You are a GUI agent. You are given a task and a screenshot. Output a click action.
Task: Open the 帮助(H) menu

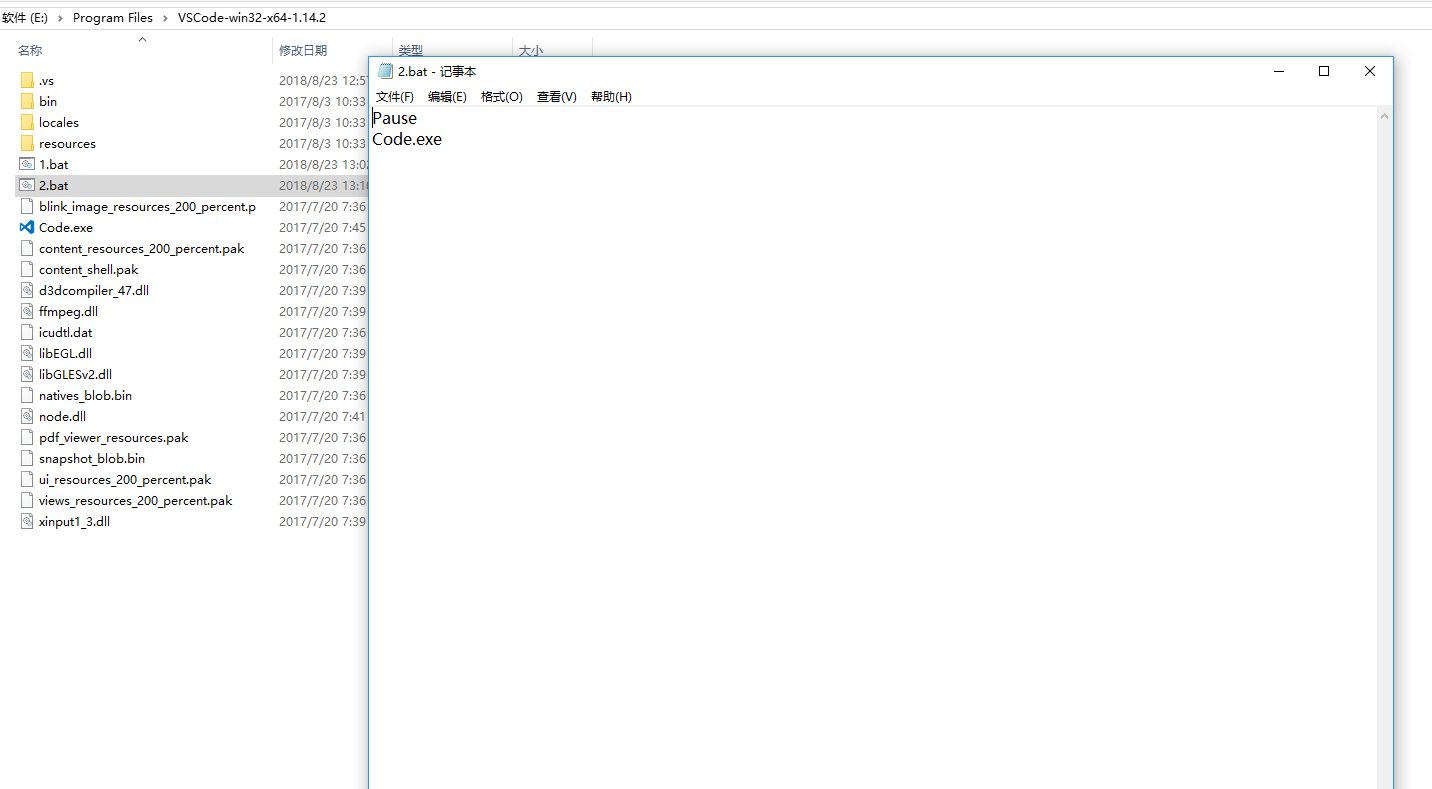pyautogui.click(x=611, y=97)
